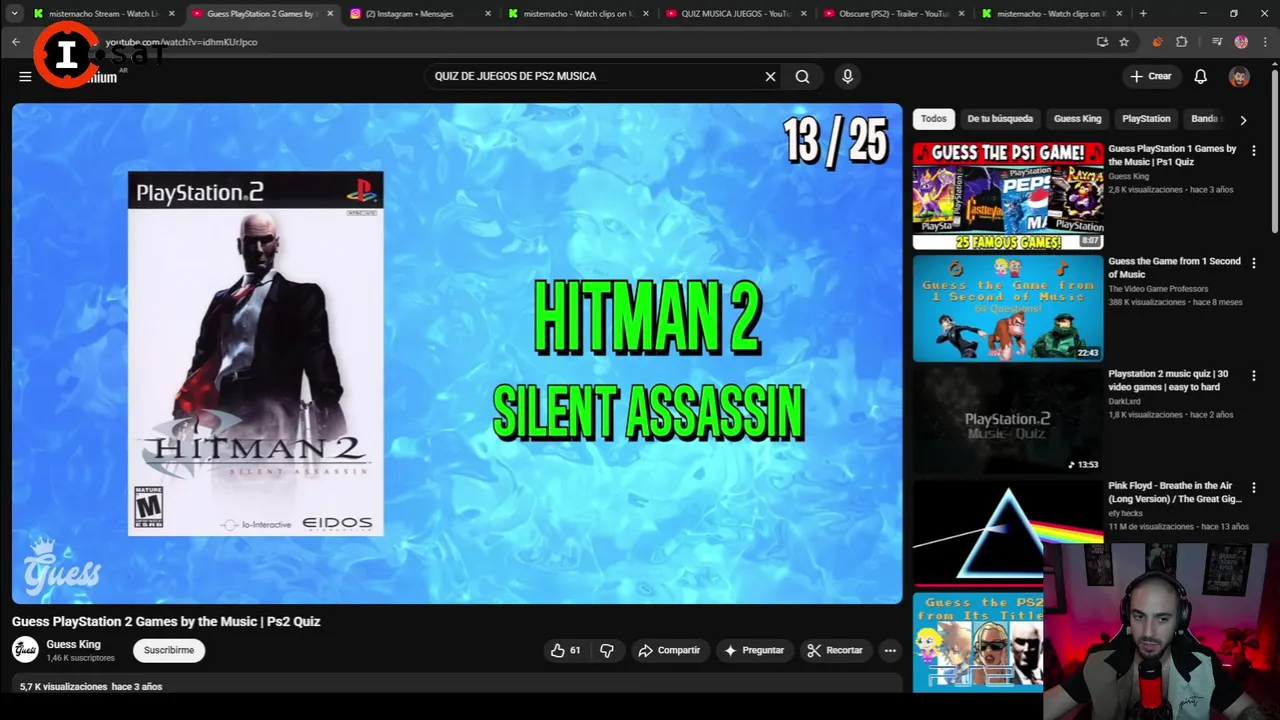1280x720 pixels.
Task: Open the media controls music-note icon
Action: (x=1217, y=42)
